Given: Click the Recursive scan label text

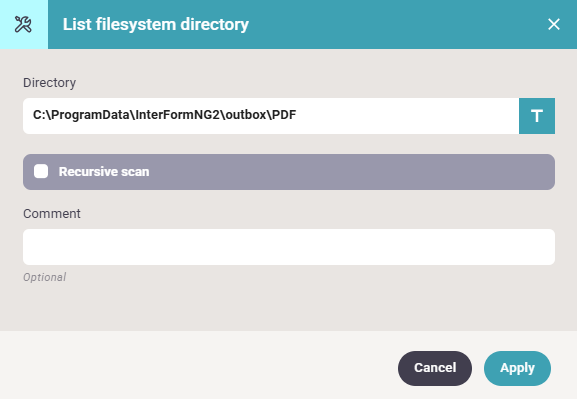Looking at the screenshot, I should pos(104,172).
